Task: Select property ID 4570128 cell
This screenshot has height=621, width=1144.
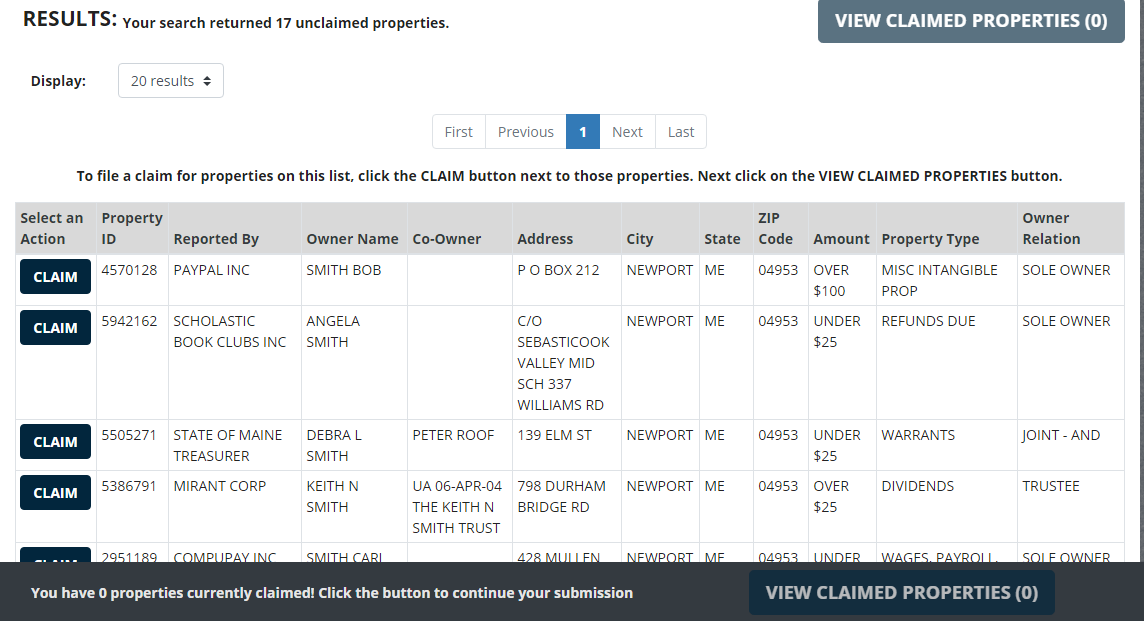Action: [x=129, y=270]
